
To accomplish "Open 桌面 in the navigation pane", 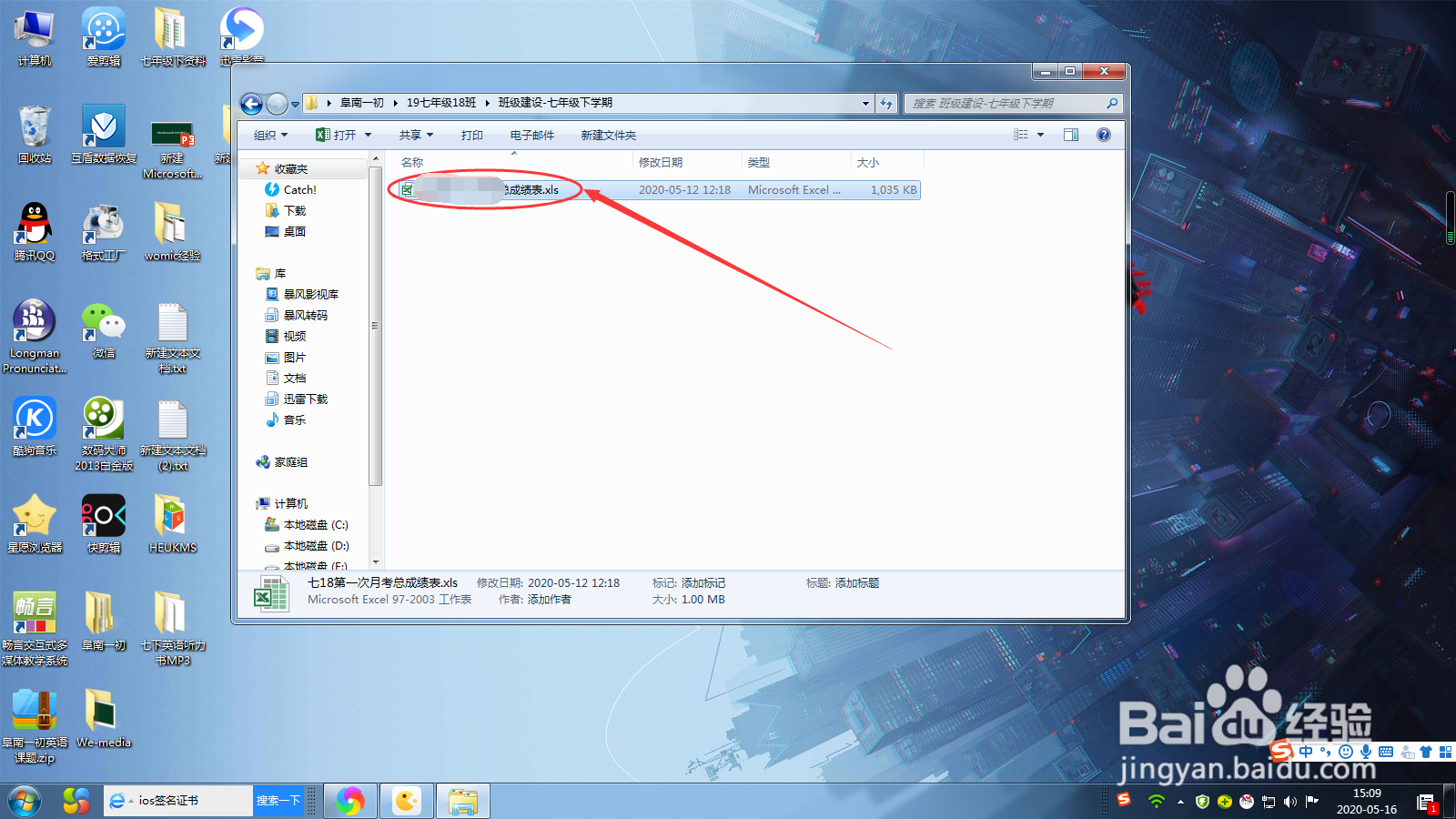I will [286, 231].
